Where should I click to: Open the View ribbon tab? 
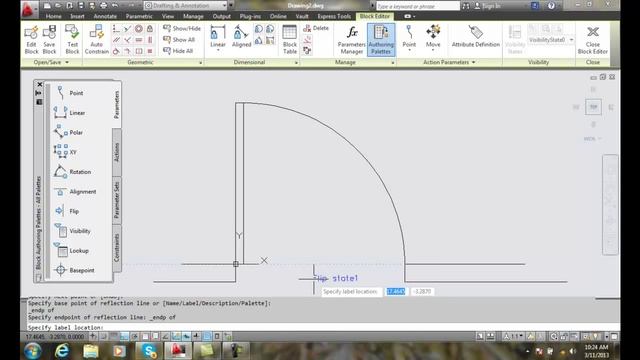168,16
